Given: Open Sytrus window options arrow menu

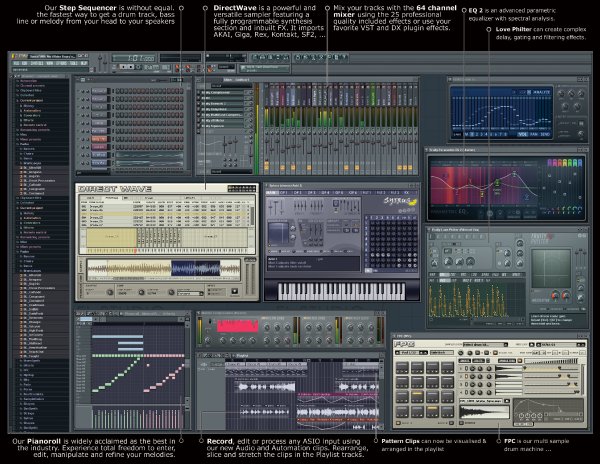Looking at the screenshot, I should coord(267,186).
